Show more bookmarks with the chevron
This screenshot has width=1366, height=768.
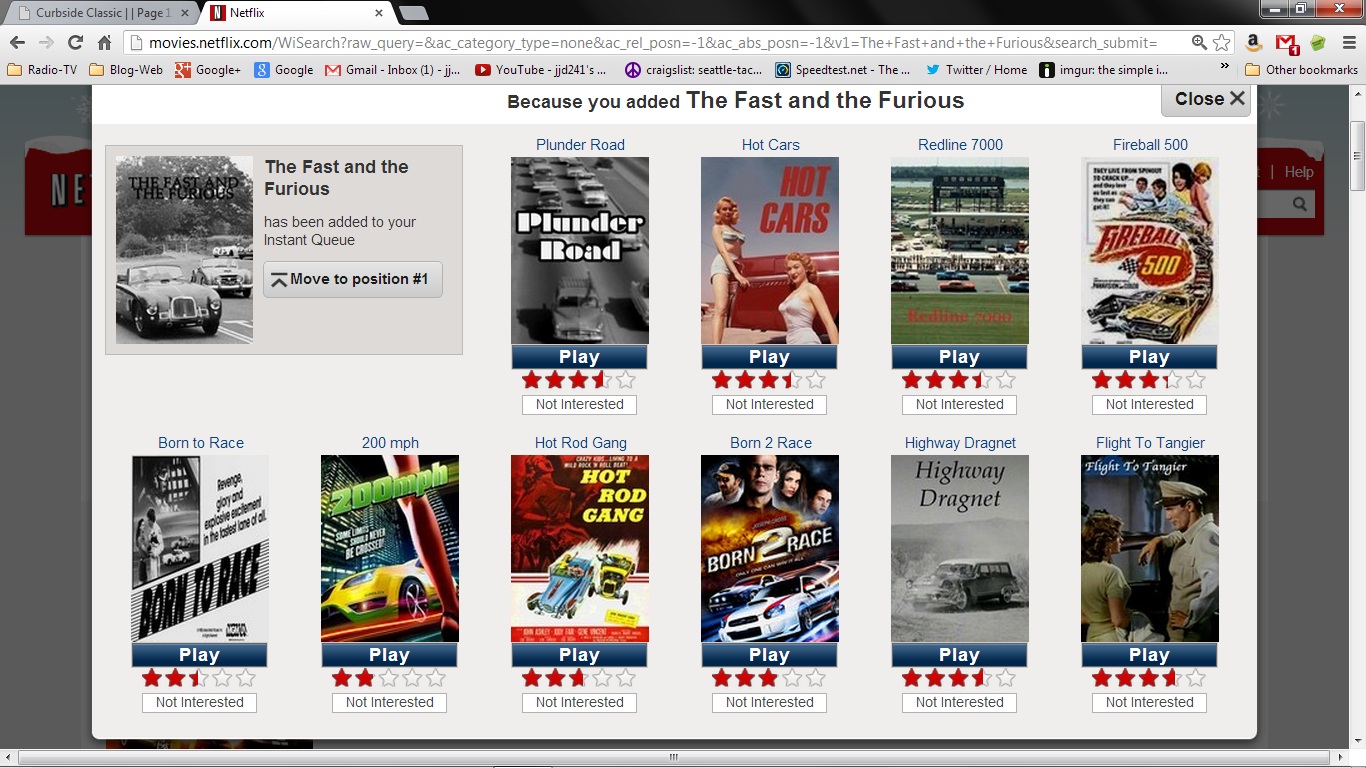(x=1225, y=67)
